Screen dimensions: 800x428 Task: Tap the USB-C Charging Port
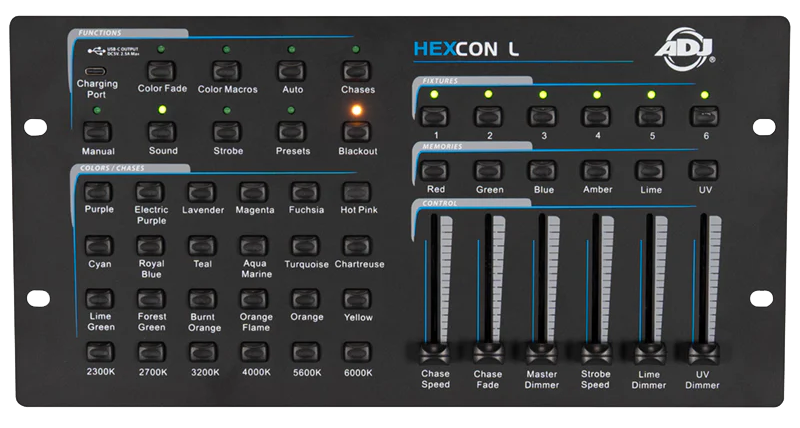point(95,71)
